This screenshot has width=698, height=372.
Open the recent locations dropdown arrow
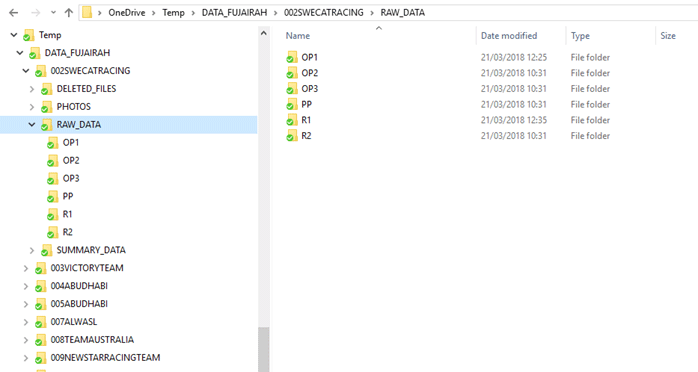point(53,13)
